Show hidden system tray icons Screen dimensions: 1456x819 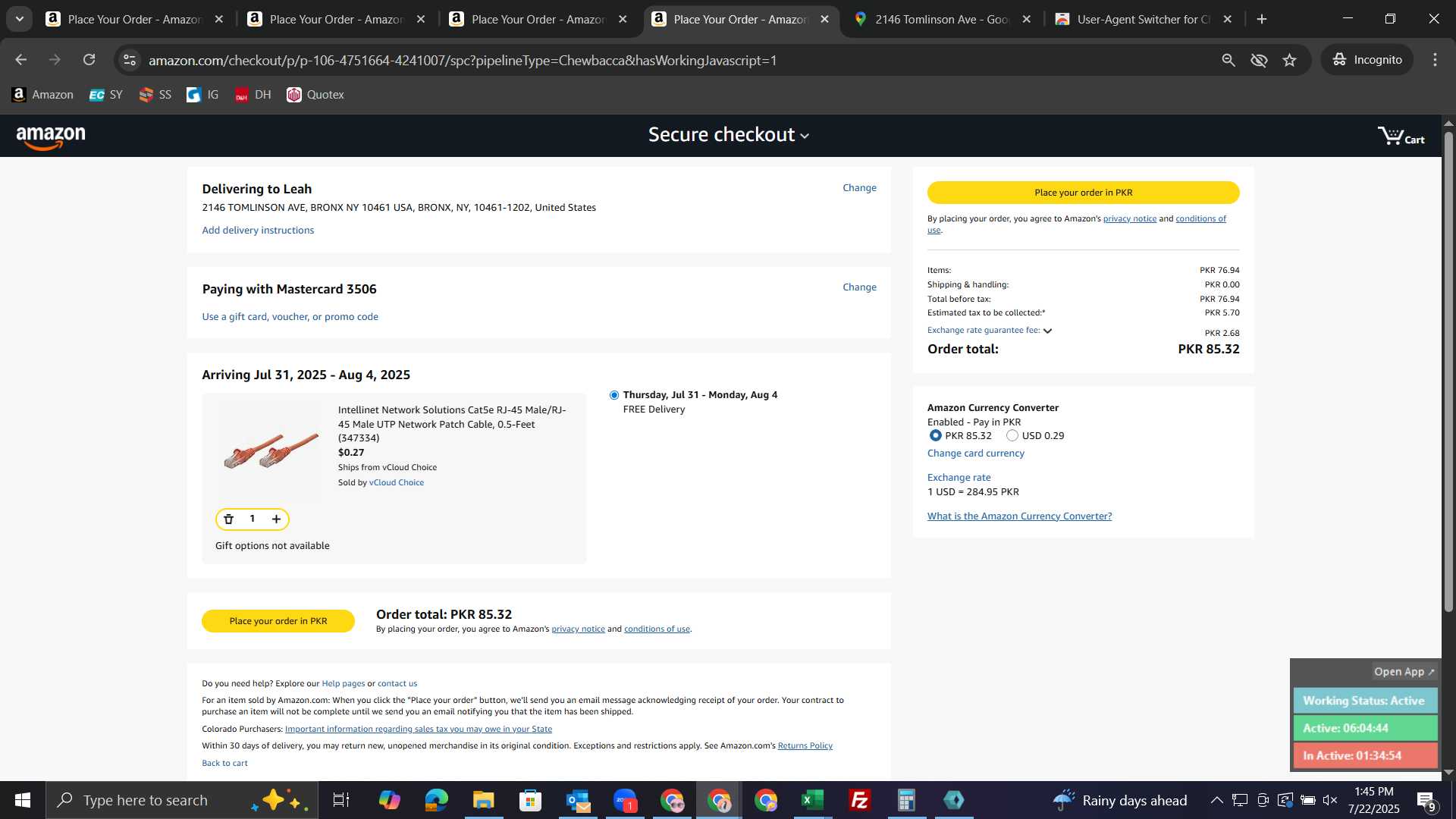[x=1216, y=800]
